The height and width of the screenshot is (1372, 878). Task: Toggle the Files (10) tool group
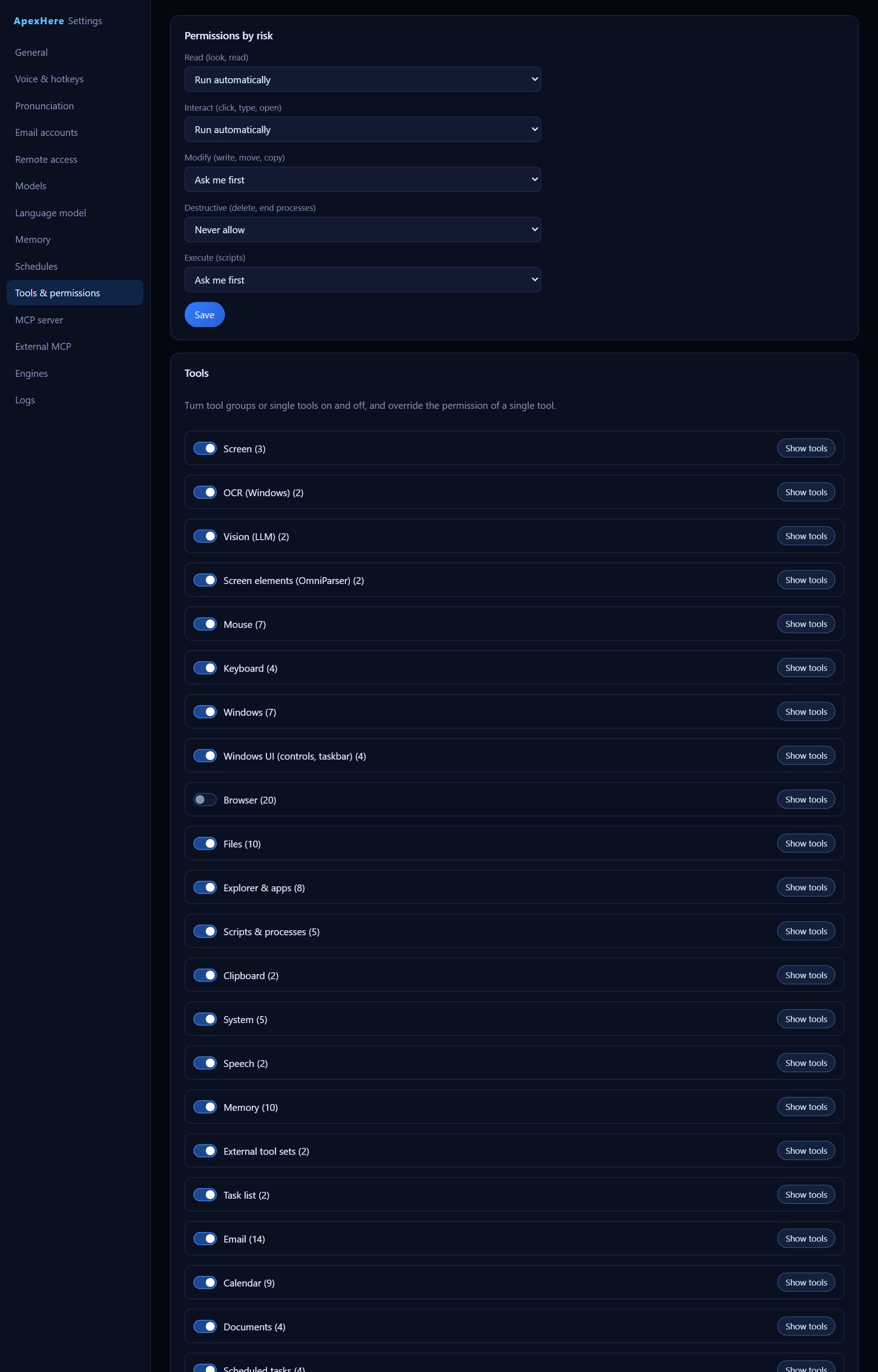click(x=205, y=844)
